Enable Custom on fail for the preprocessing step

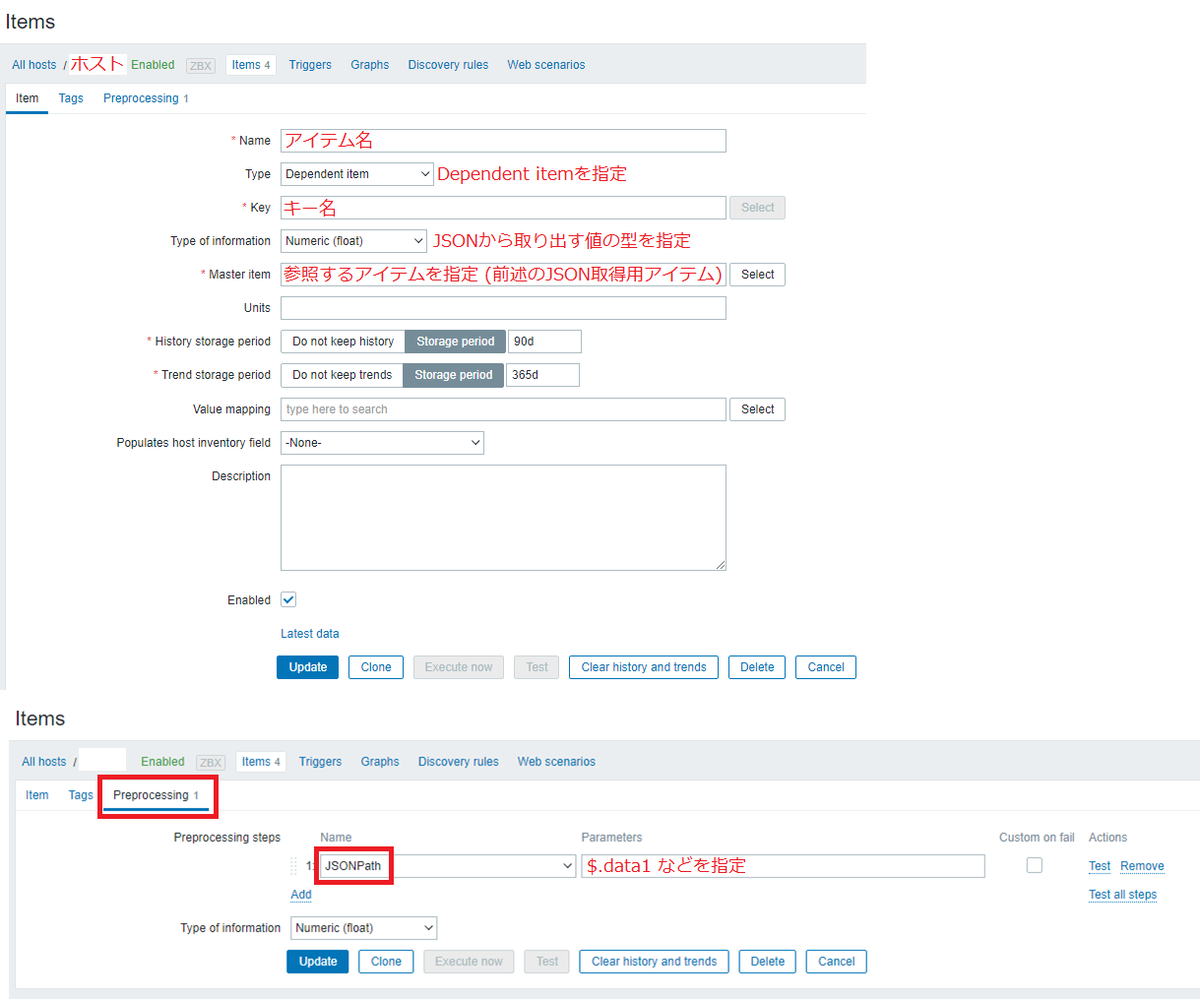(x=1034, y=865)
